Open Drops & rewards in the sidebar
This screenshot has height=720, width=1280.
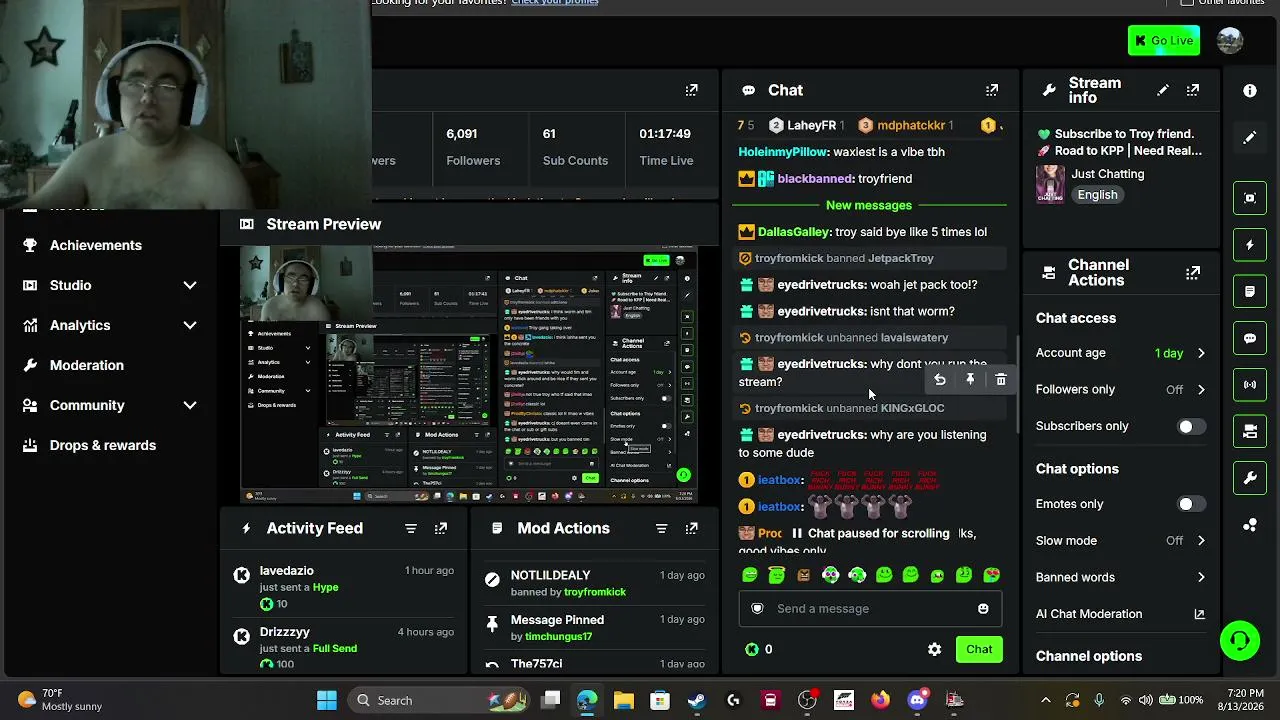(103, 445)
